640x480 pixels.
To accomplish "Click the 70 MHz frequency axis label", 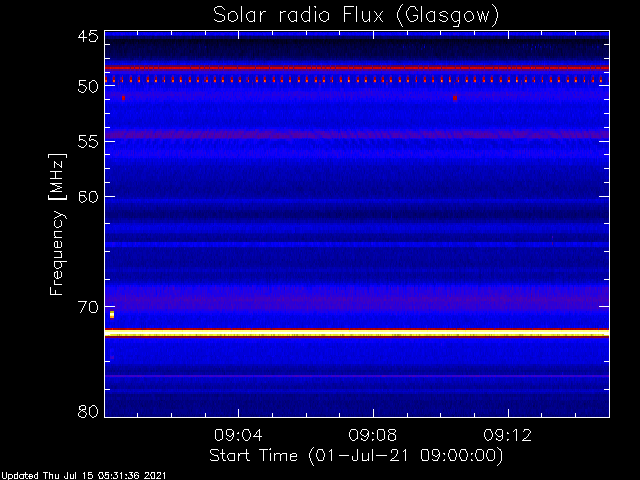I will [88, 307].
